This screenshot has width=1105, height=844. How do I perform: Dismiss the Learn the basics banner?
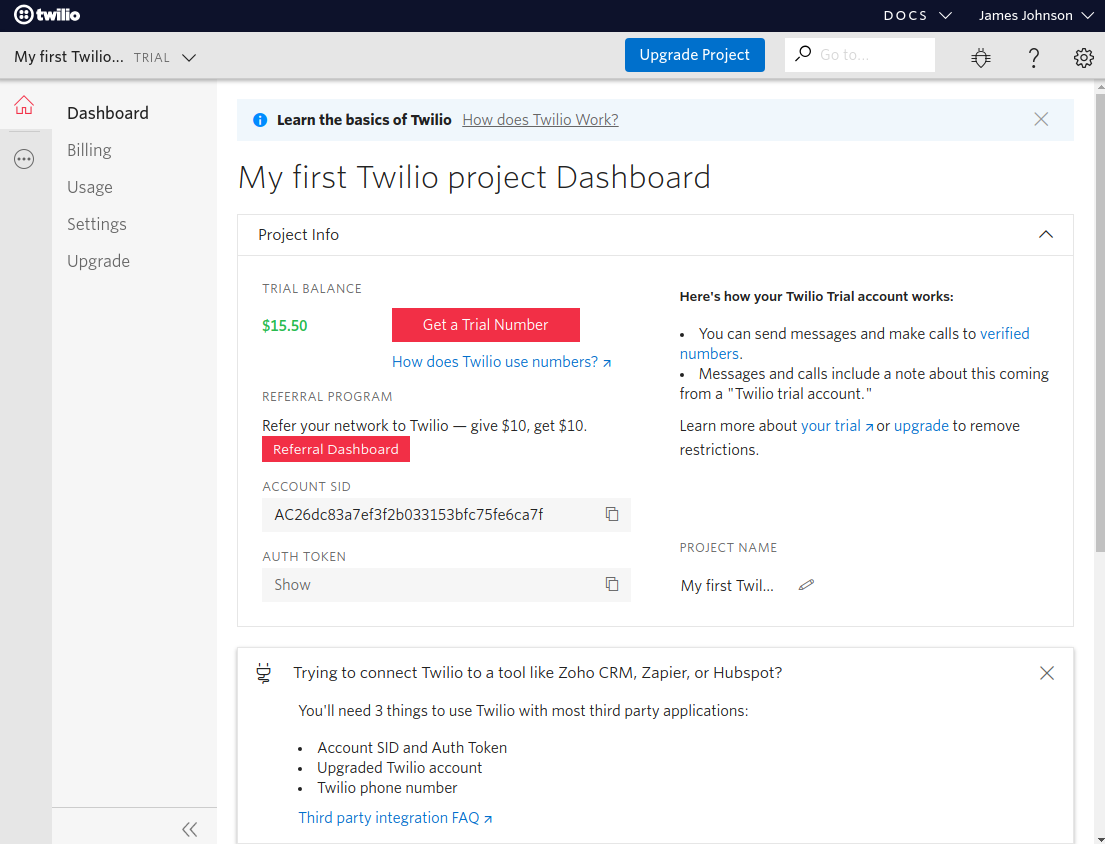pyautogui.click(x=1041, y=119)
